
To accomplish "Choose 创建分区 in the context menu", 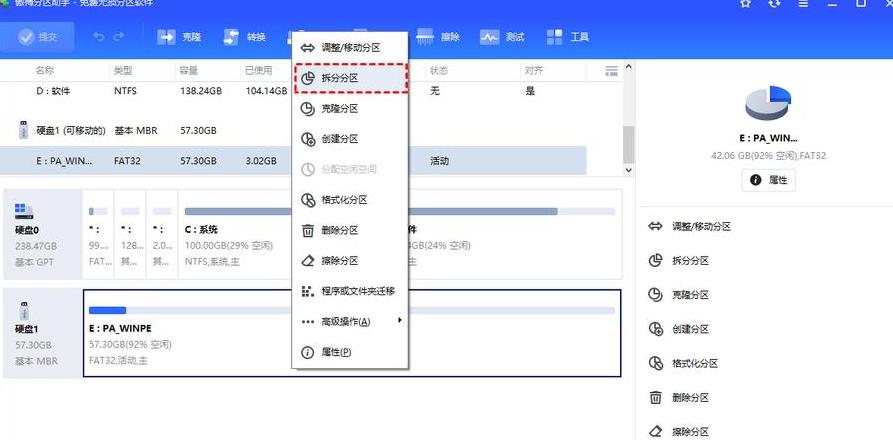I will [350, 139].
